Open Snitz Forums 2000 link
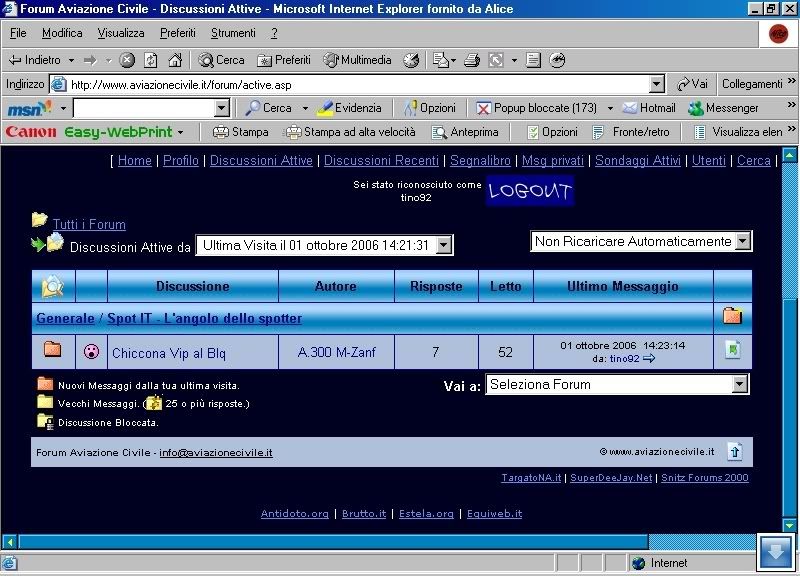This screenshot has height=576, width=800. point(705,478)
